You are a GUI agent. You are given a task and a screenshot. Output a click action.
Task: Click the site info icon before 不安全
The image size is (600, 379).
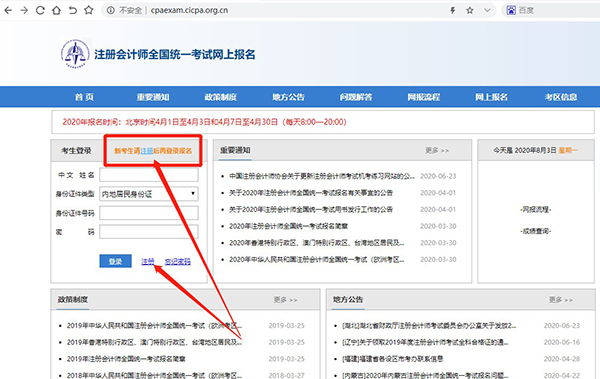(x=111, y=10)
